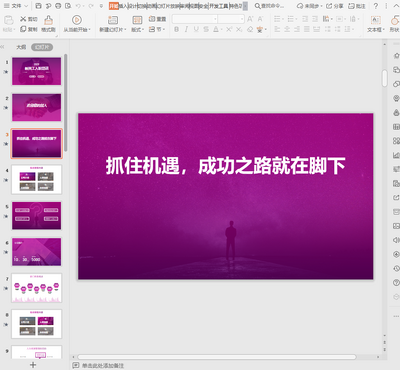Click the New Slide (新建幻灯片) icon

click(113, 20)
